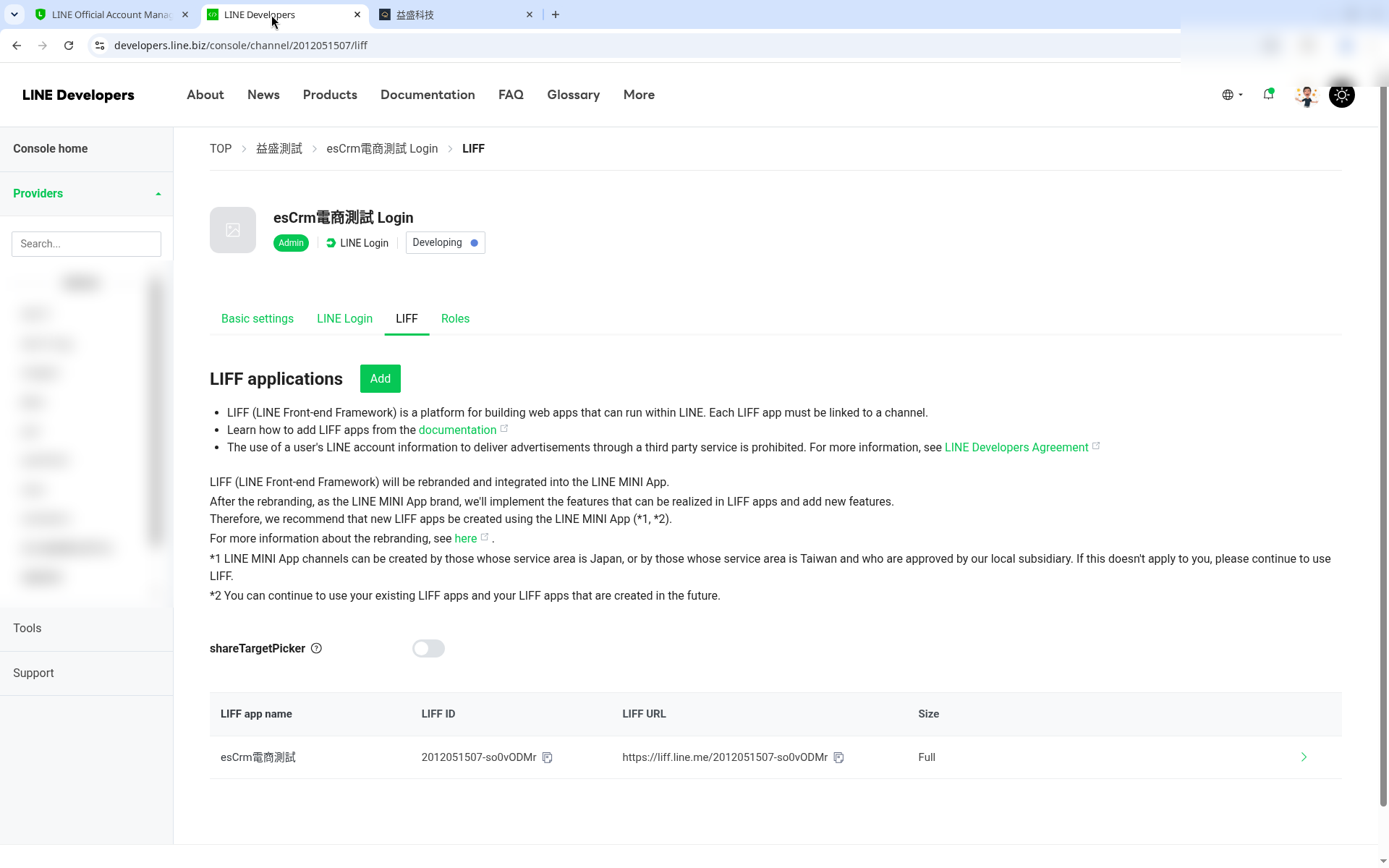Open the Documentation menu
This screenshot has height=868, width=1389.
[428, 95]
